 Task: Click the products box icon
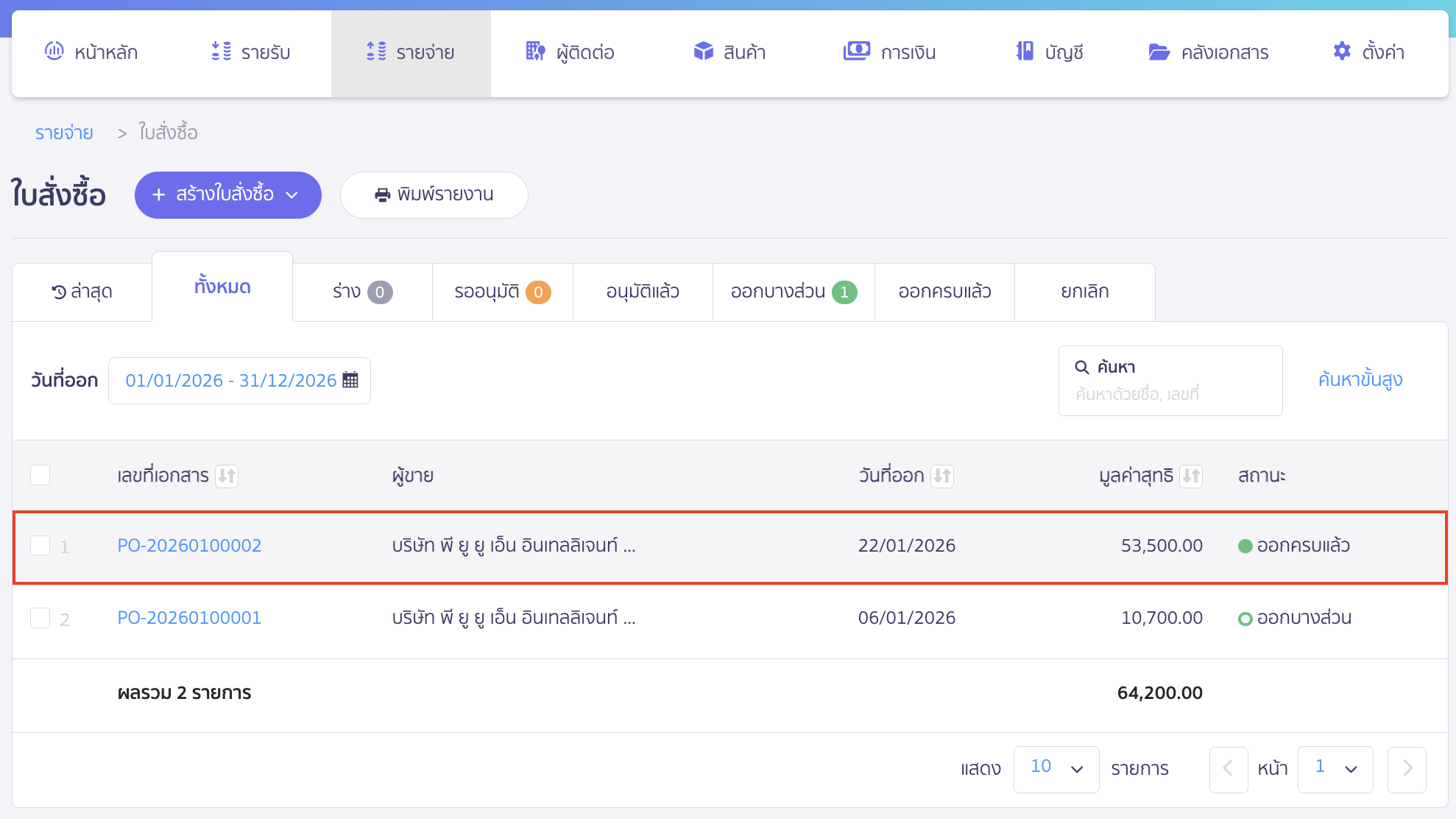point(703,52)
